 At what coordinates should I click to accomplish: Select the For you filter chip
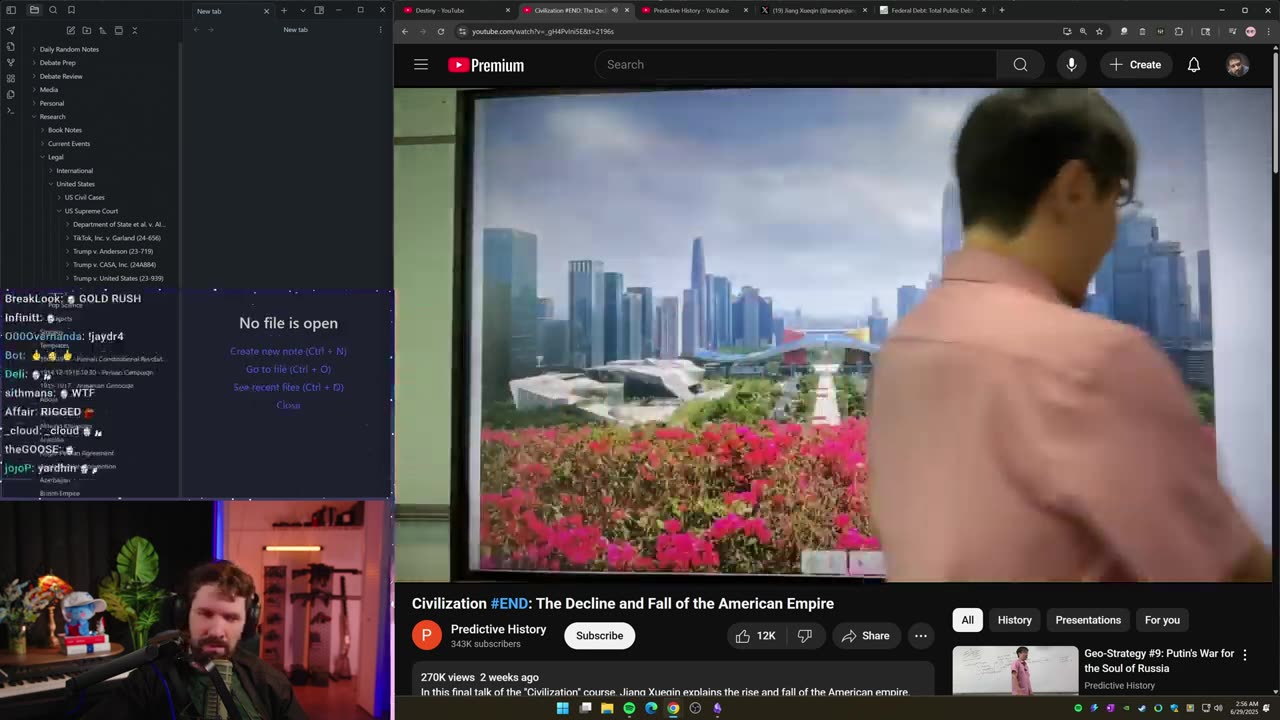pos(1162,620)
